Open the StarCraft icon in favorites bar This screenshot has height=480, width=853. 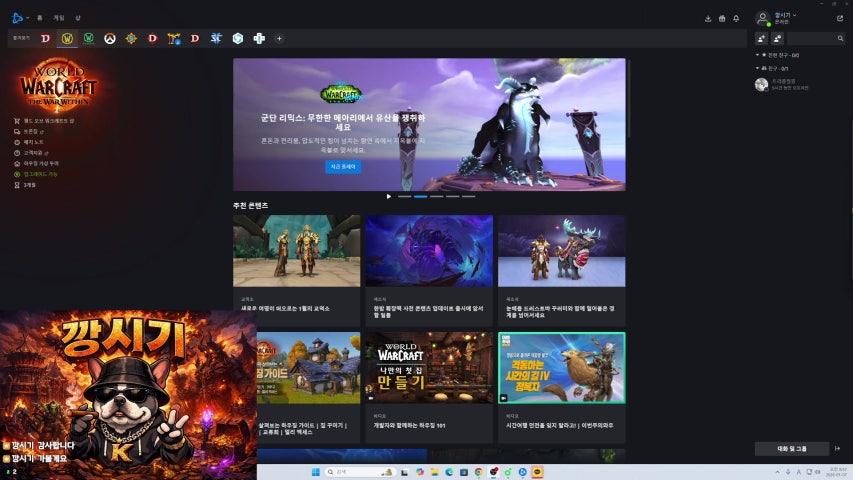[216, 38]
